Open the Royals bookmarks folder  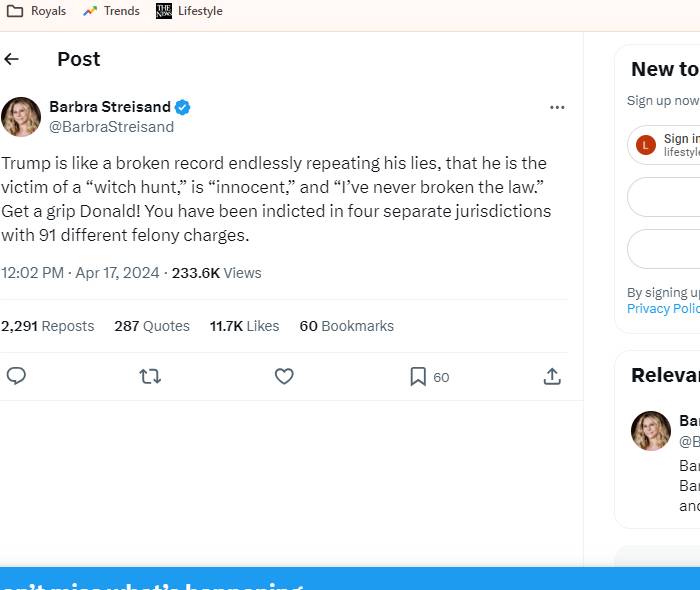pyautogui.click(x=37, y=11)
